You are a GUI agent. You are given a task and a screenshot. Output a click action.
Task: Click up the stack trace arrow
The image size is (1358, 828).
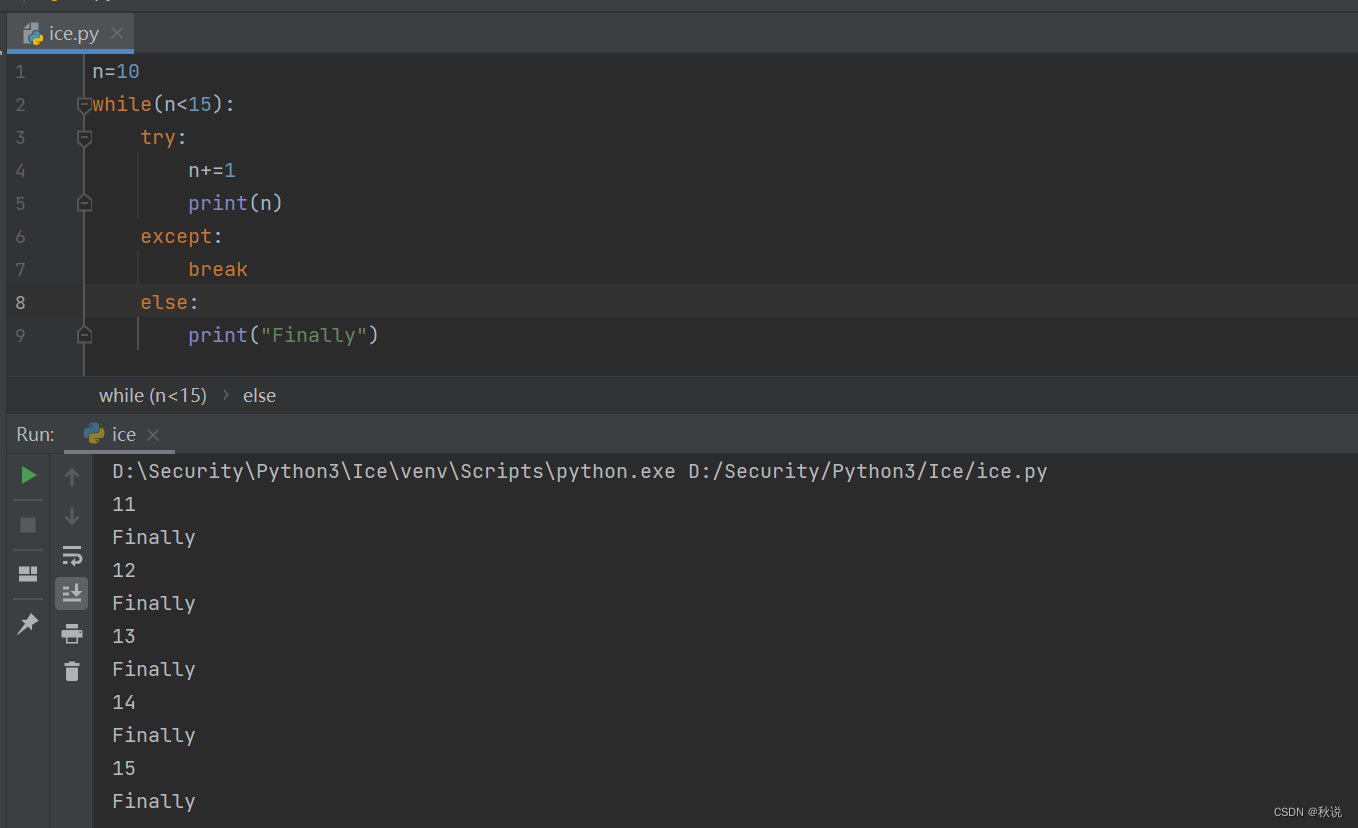[x=72, y=477]
